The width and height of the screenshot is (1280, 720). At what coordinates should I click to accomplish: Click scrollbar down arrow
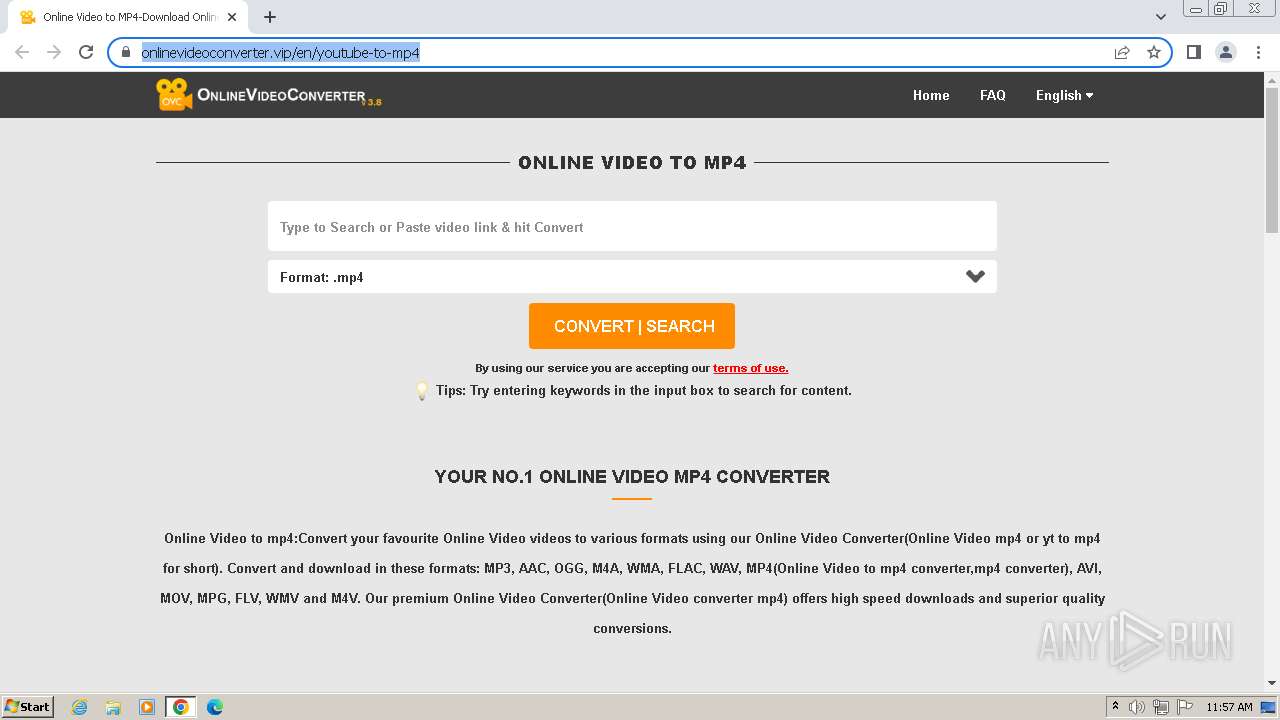[x=1272, y=683]
